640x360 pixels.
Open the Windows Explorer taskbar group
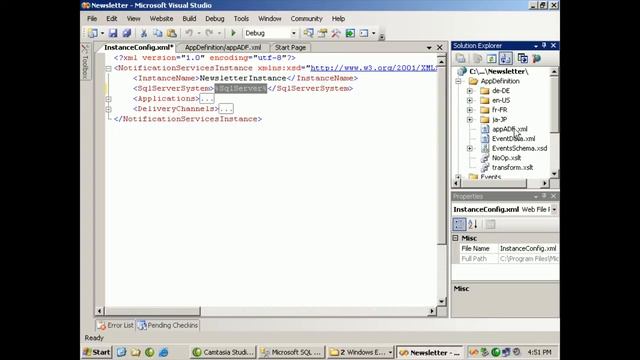[x=360, y=352]
